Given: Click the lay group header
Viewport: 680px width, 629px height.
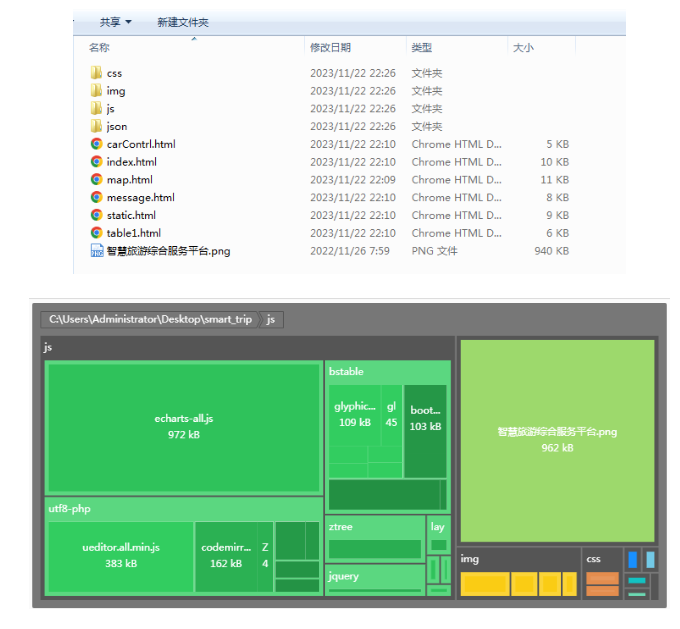Looking at the screenshot, I should click(x=437, y=527).
